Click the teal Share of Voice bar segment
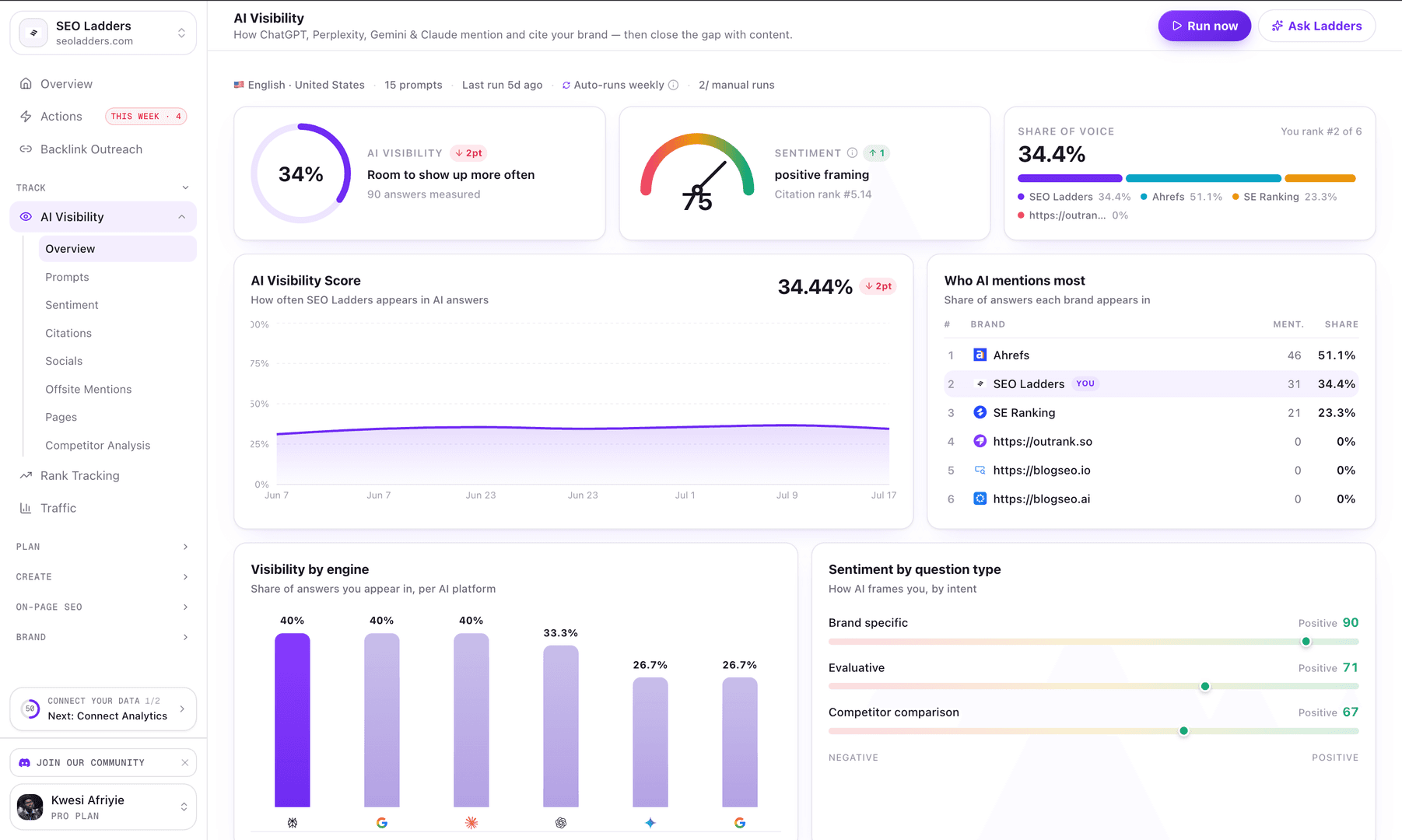Image resolution: width=1402 pixels, height=840 pixels. point(1204,178)
